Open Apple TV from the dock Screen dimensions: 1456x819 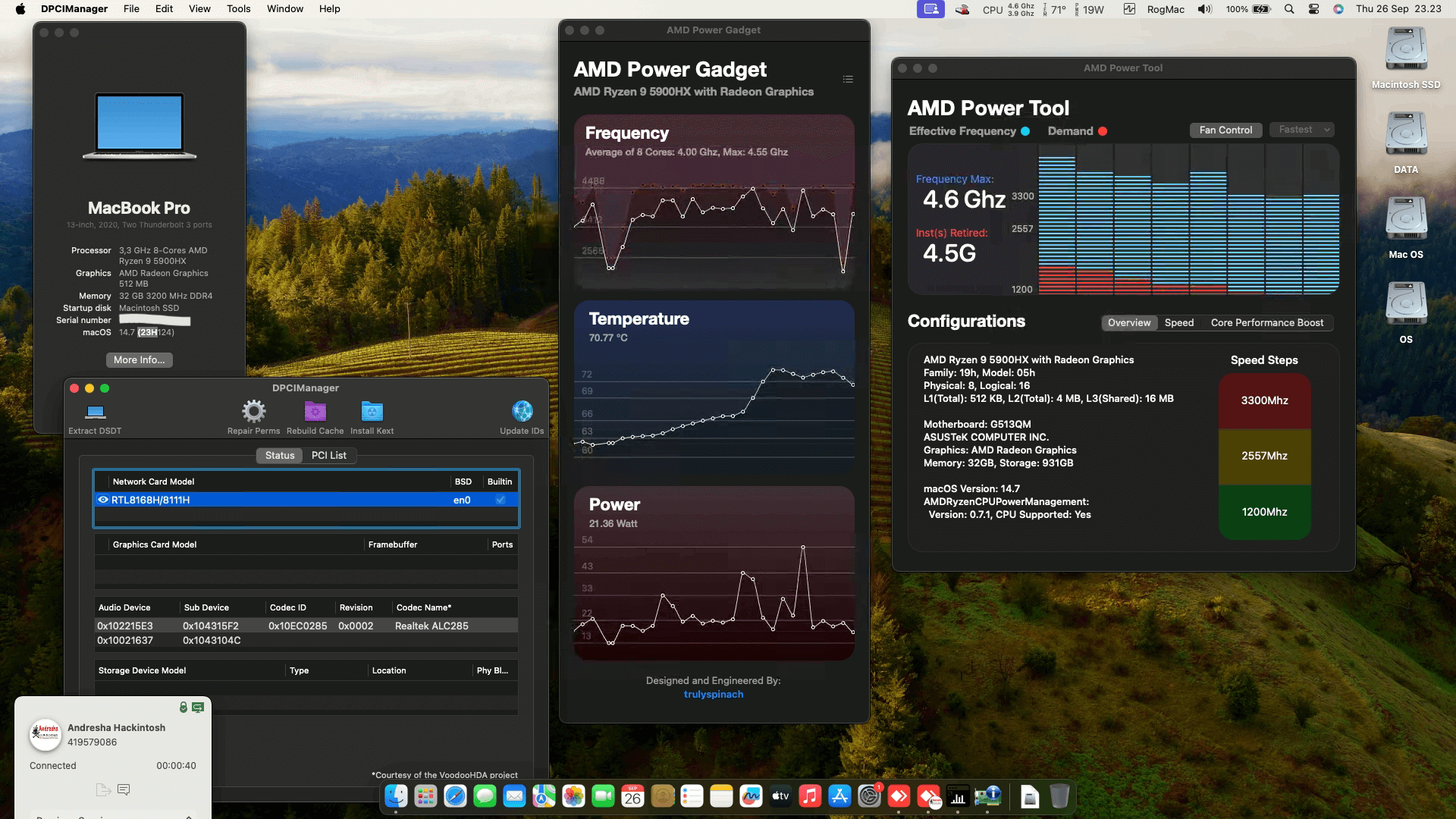coord(780,796)
